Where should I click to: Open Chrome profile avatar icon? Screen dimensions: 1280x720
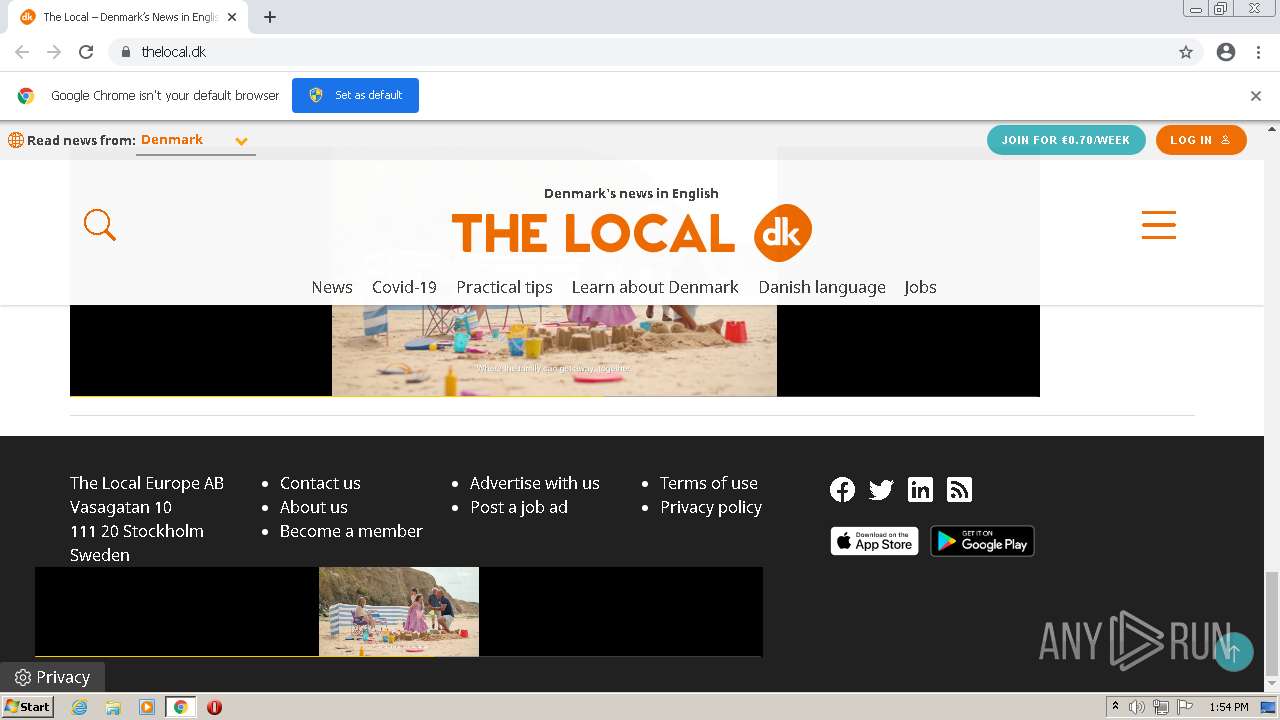pos(1226,52)
